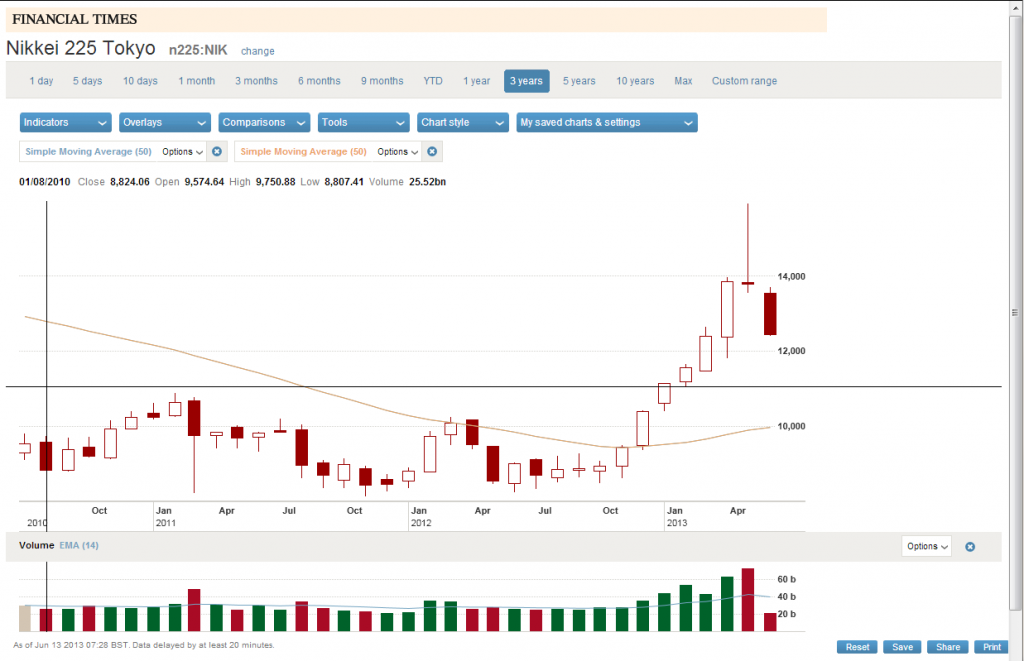The width and height of the screenshot is (1024, 661).
Task: Click the Financial Times logo
Action: (x=74, y=20)
